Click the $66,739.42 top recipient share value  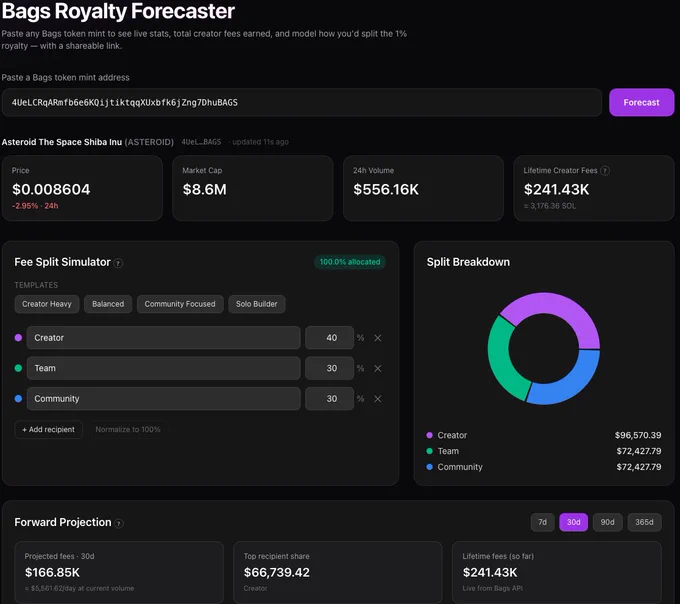(x=277, y=572)
